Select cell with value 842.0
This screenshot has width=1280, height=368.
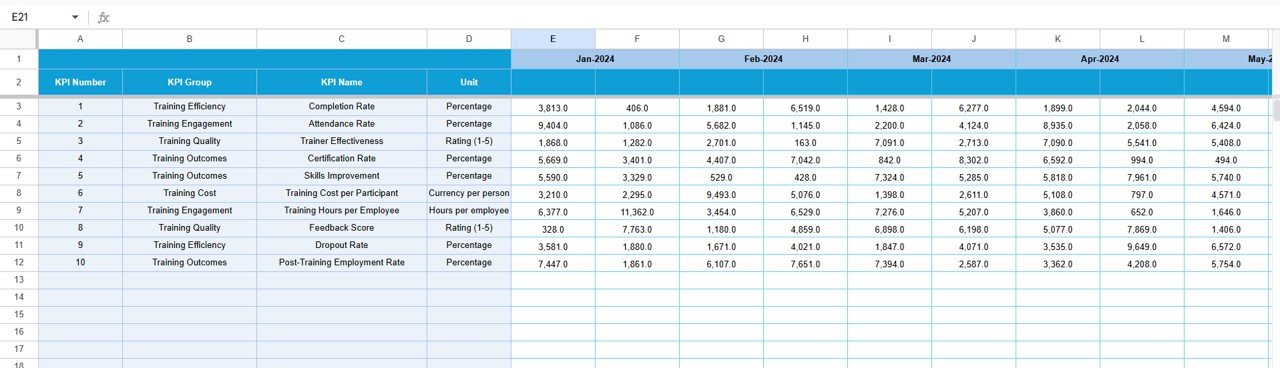pos(889,159)
